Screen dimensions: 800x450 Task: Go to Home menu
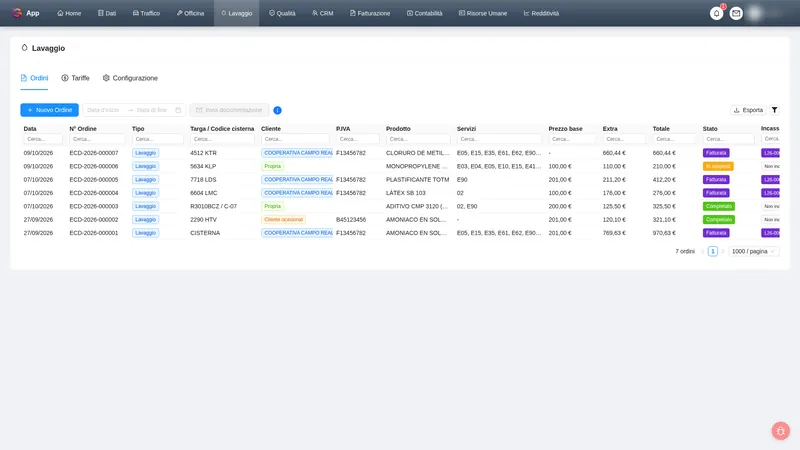(x=69, y=13)
